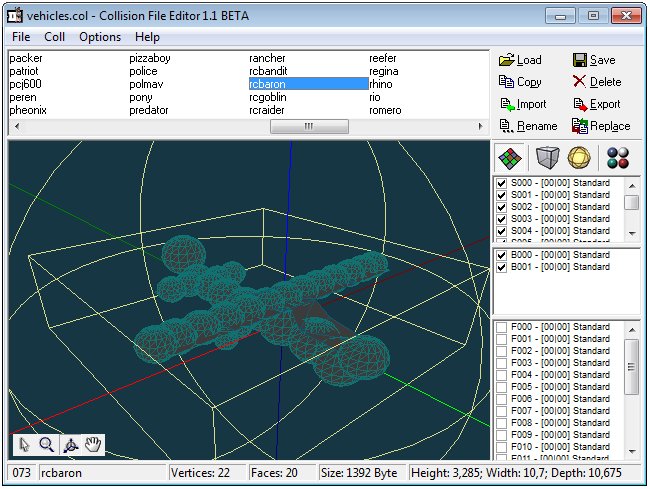The height and width of the screenshot is (489, 650).
Task: Uncheck box B000 checkbox
Action: (x=502, y=255)
